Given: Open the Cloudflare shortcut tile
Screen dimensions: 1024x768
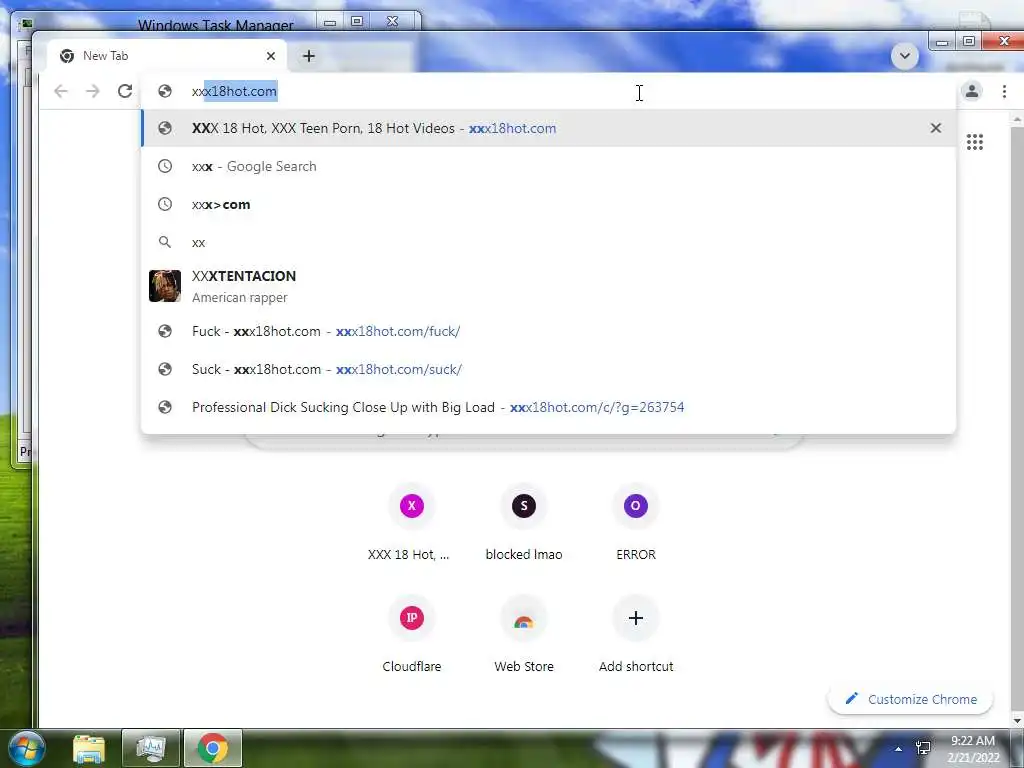Looking at the screenshot, I should pos(411,635).
